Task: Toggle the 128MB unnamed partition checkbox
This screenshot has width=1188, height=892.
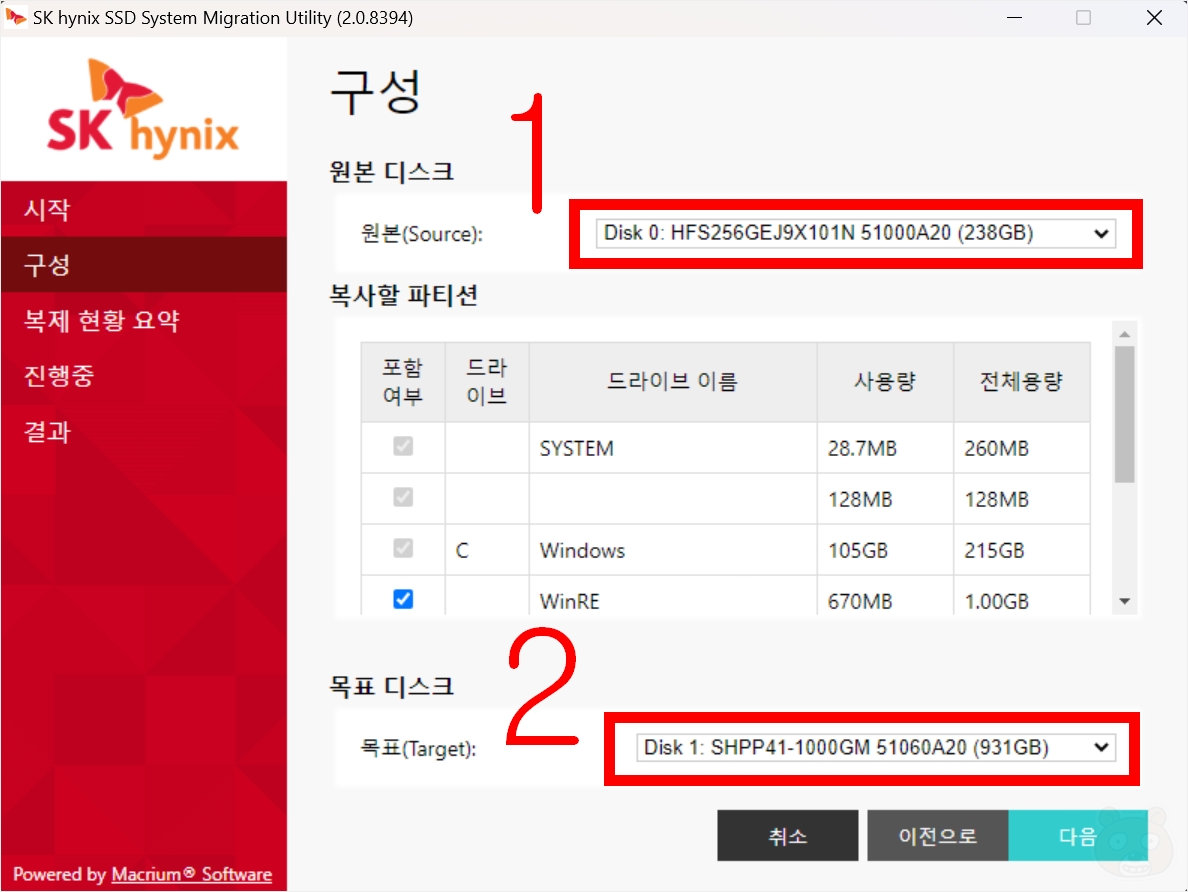Action: pos(403,497)
